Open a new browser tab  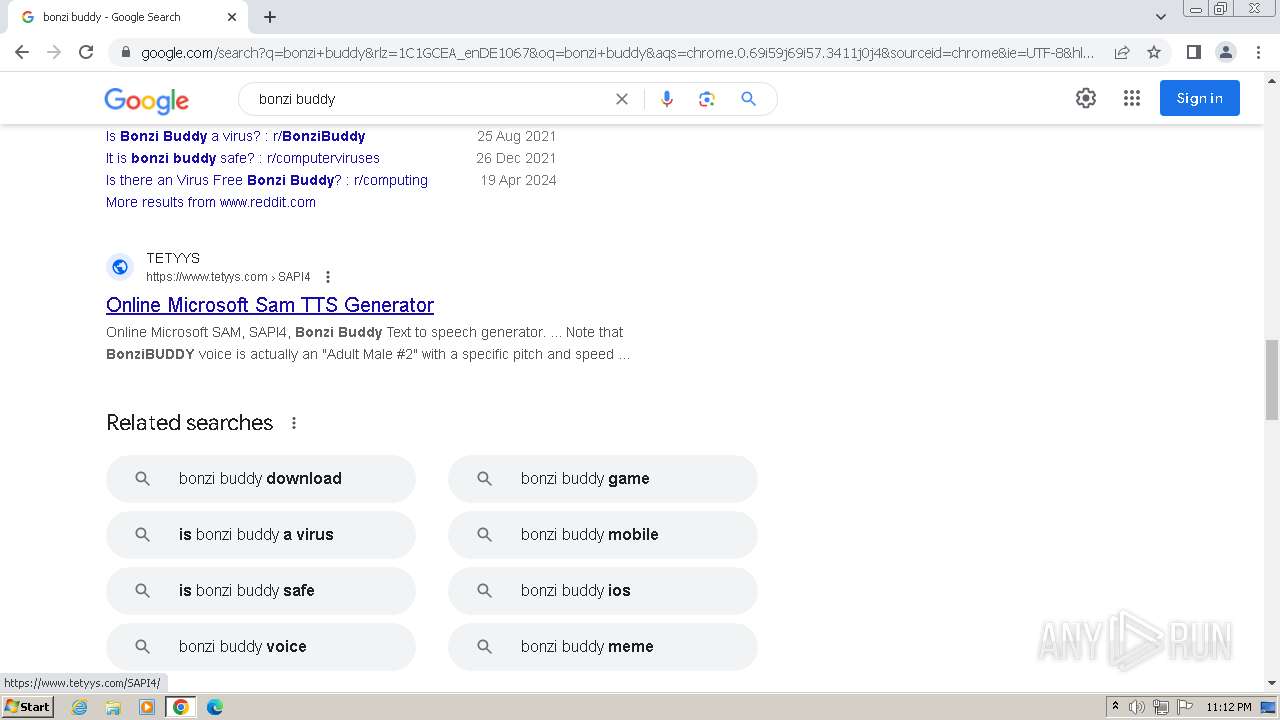tap(270, 17)
